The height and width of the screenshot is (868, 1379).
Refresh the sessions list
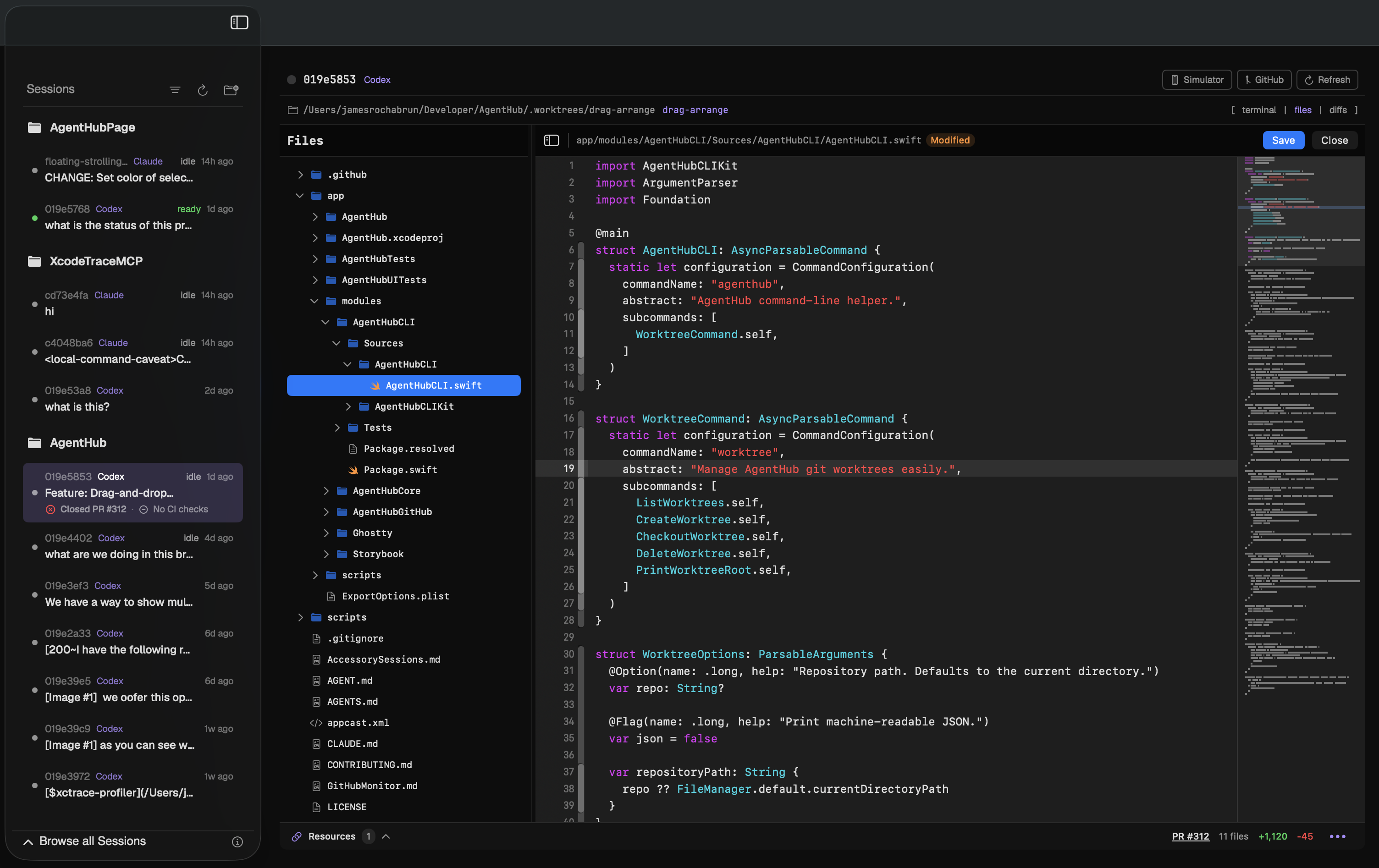coord(203,90)
